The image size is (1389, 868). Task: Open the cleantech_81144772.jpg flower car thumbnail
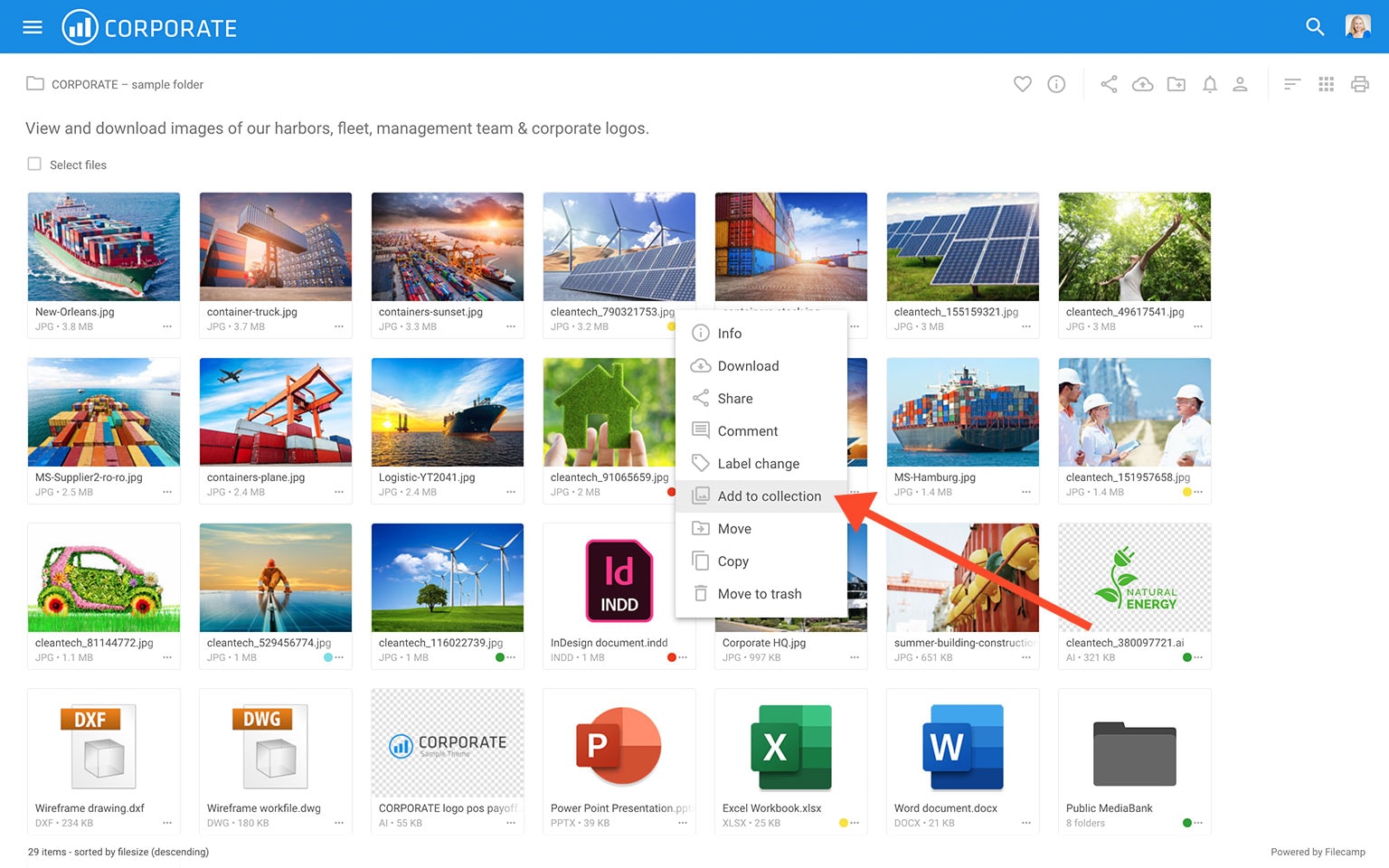(104, 578)
